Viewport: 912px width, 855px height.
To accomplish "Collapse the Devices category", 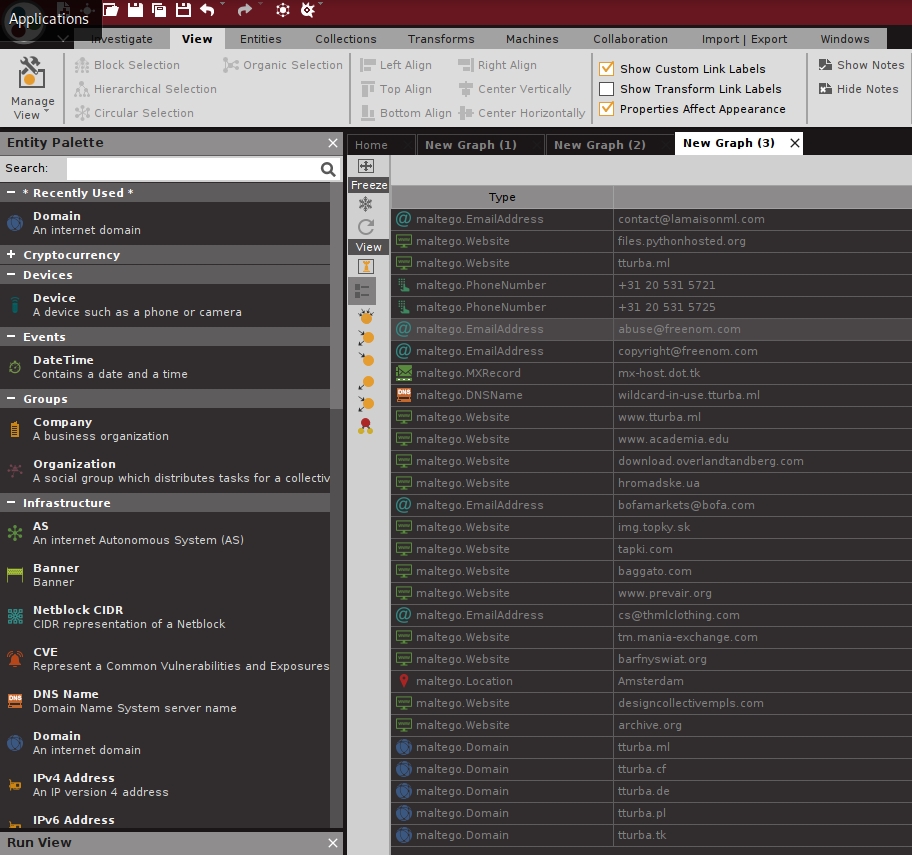I will pos(11,274).
